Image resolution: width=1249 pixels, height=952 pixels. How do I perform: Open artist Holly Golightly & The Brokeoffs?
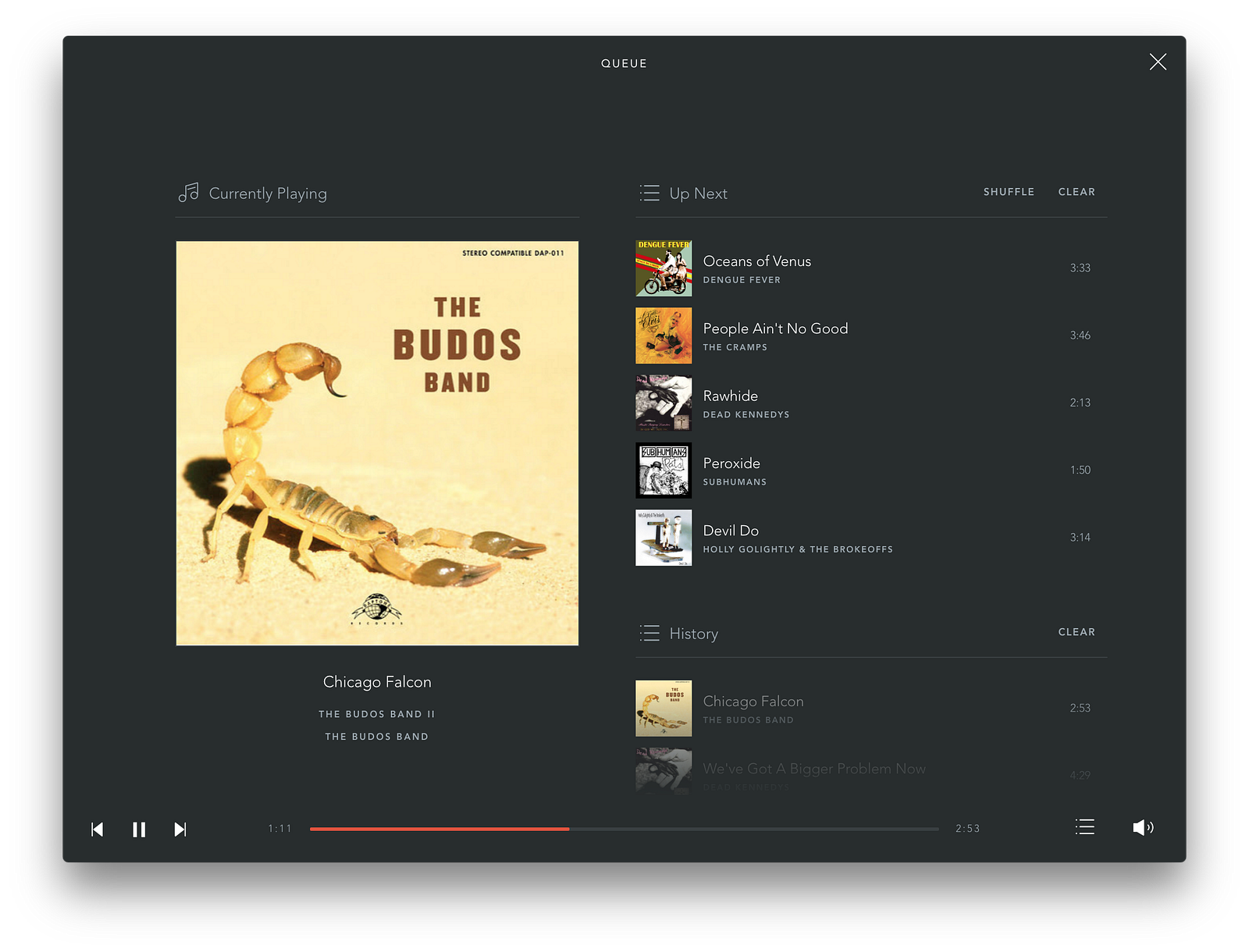(x=798, y=549)
